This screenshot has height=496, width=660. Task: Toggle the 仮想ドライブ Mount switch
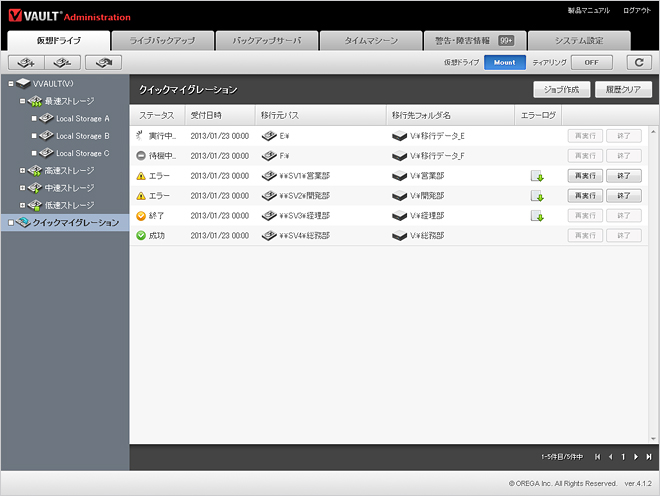[505, 62]
